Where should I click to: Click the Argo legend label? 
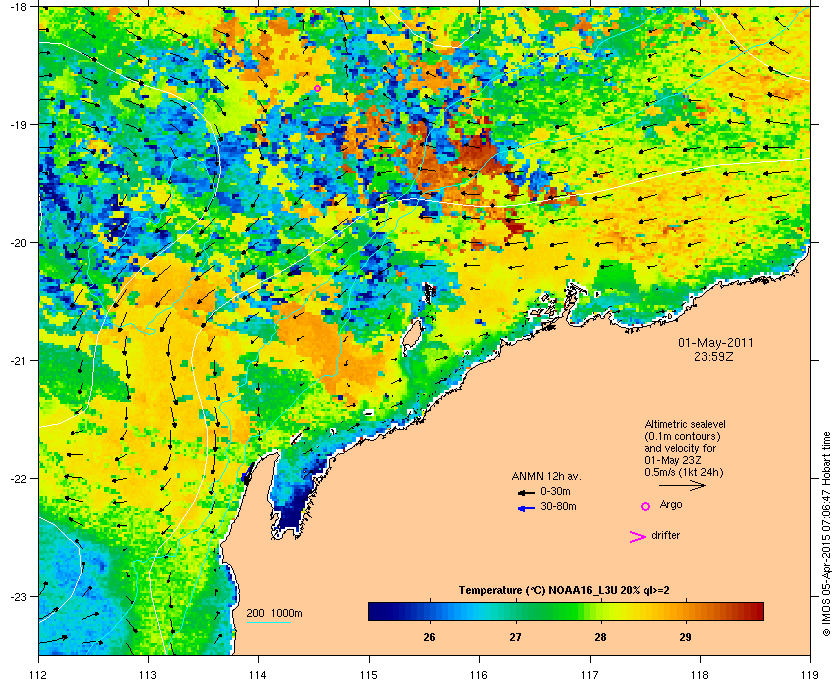click(x=671, y=505)
